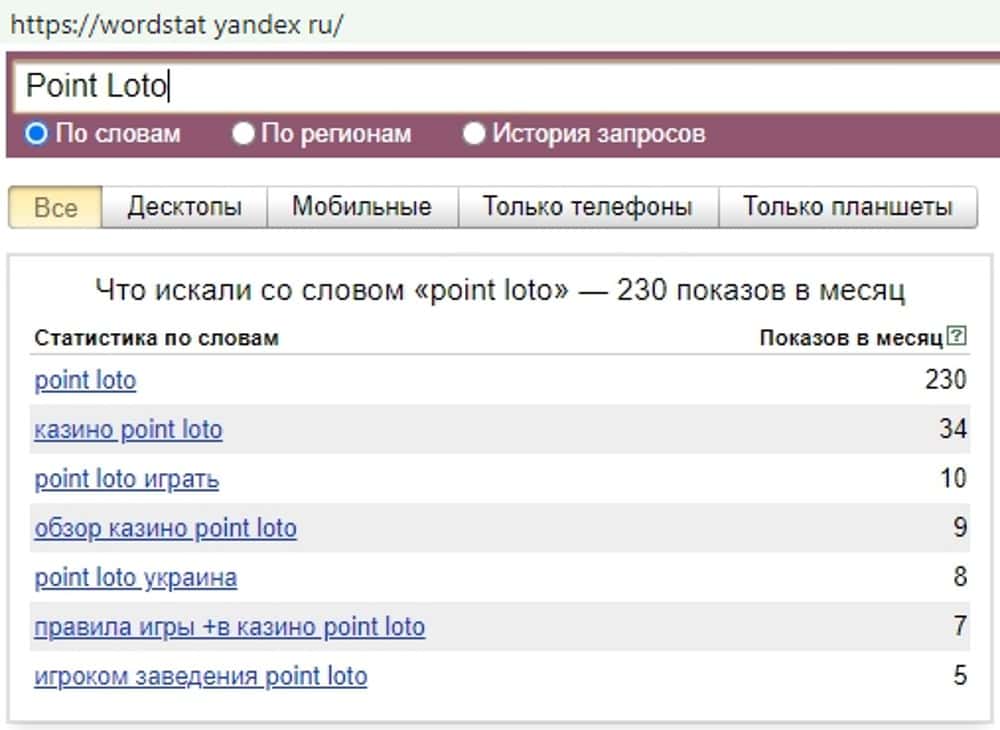This screenshot has width=1000, height=730.
Task: Click the Показов в месяц column header
Action: (x=850, y=338)
